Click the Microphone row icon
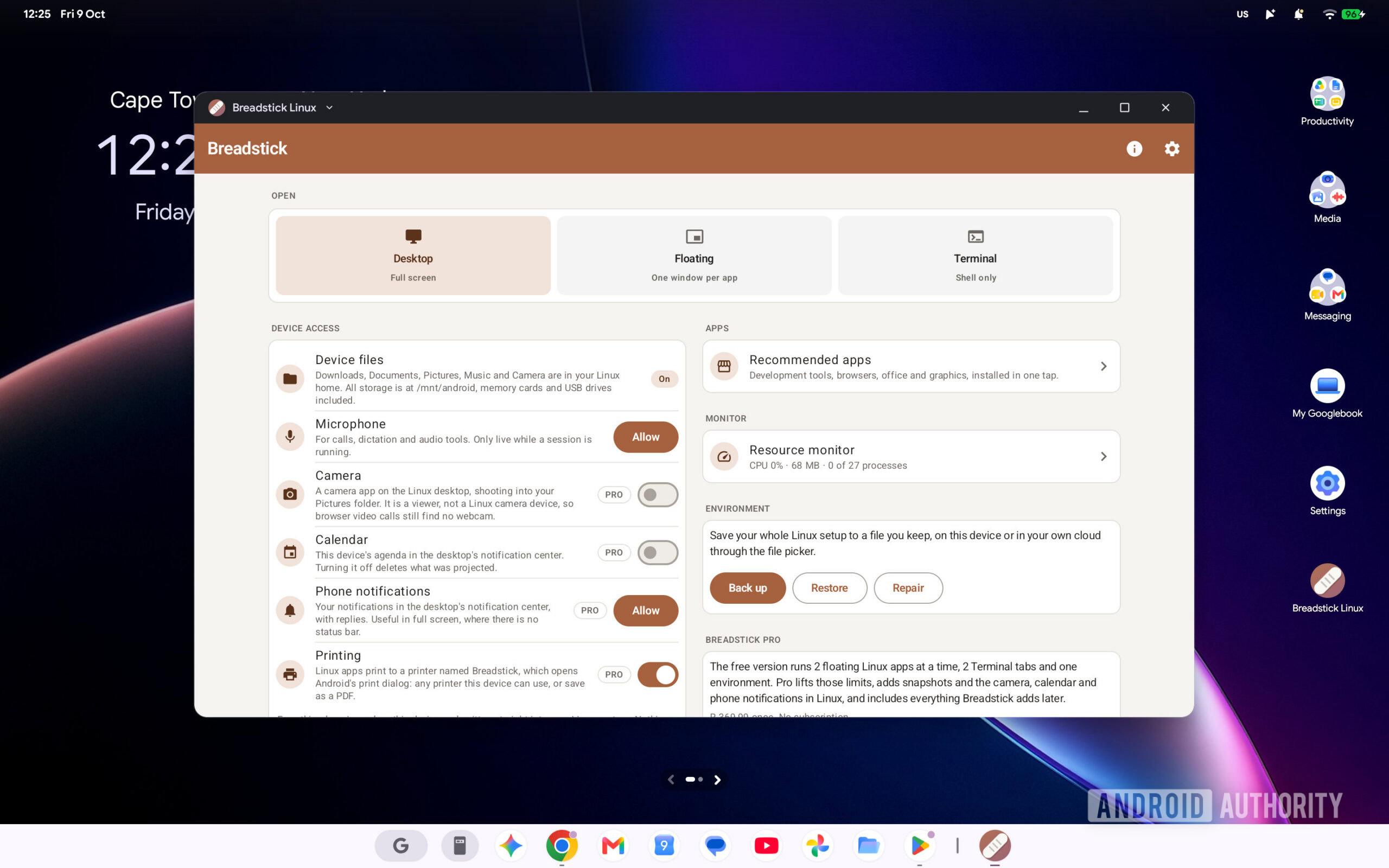1389x868 pixels. pos(290,437)
